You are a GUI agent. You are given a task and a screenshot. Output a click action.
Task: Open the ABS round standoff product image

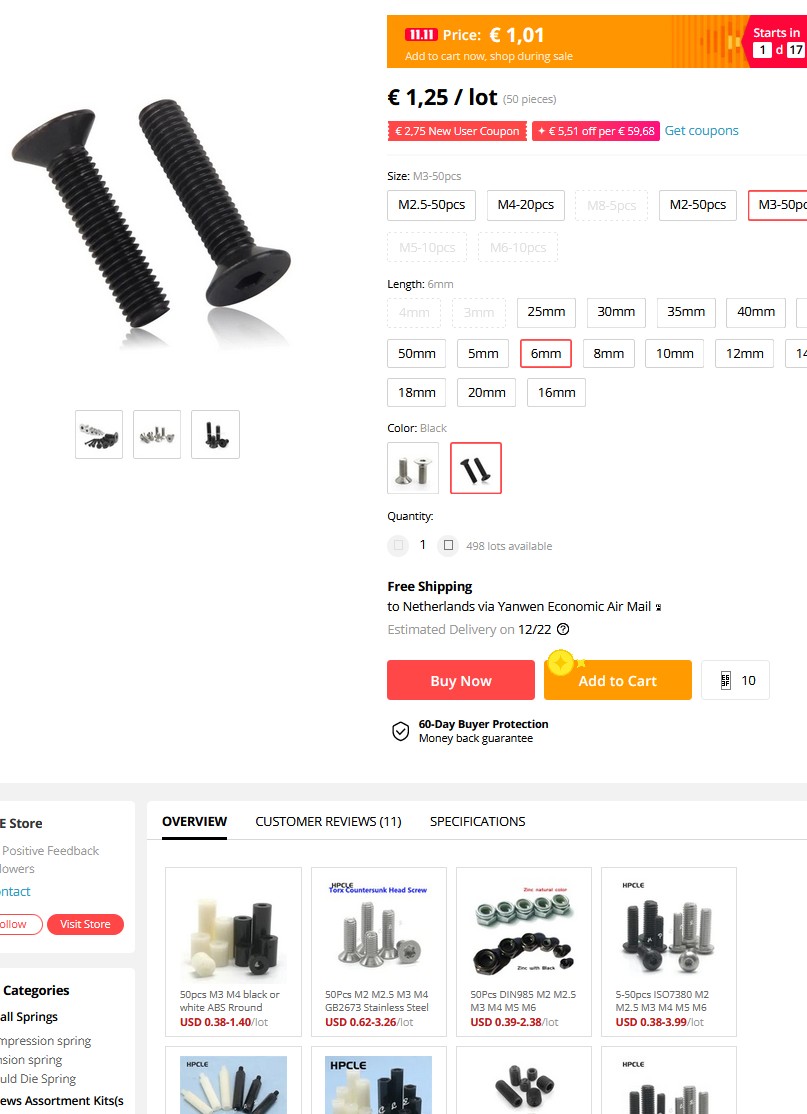pyautogui.click(x=234, y=930)
